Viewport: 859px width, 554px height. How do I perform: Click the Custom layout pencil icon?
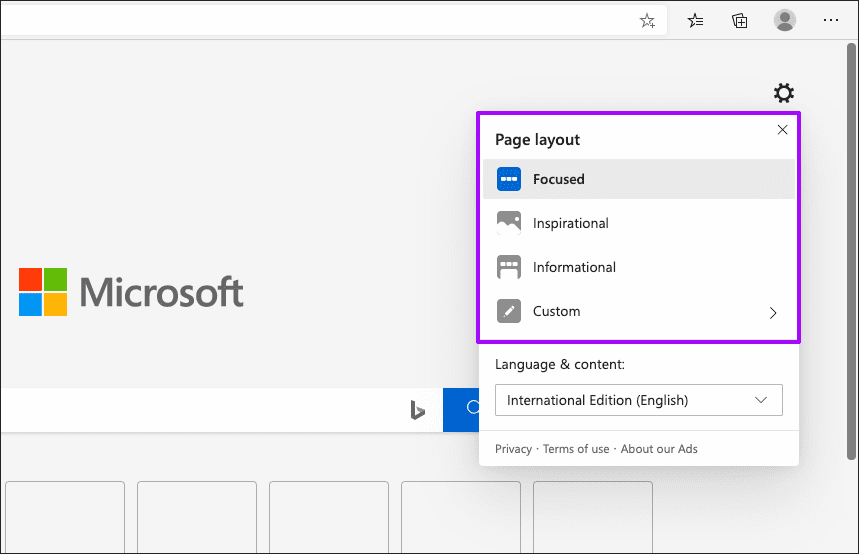(509, 311)
